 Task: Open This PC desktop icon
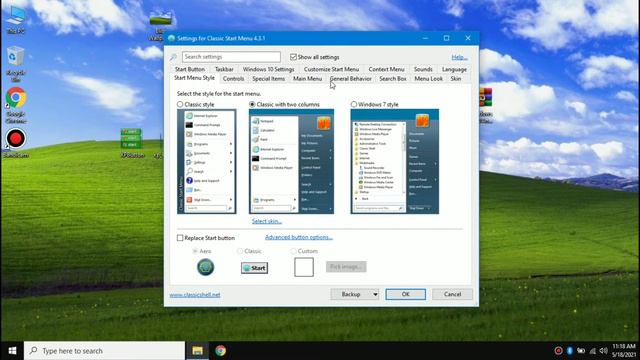[16, 19]
